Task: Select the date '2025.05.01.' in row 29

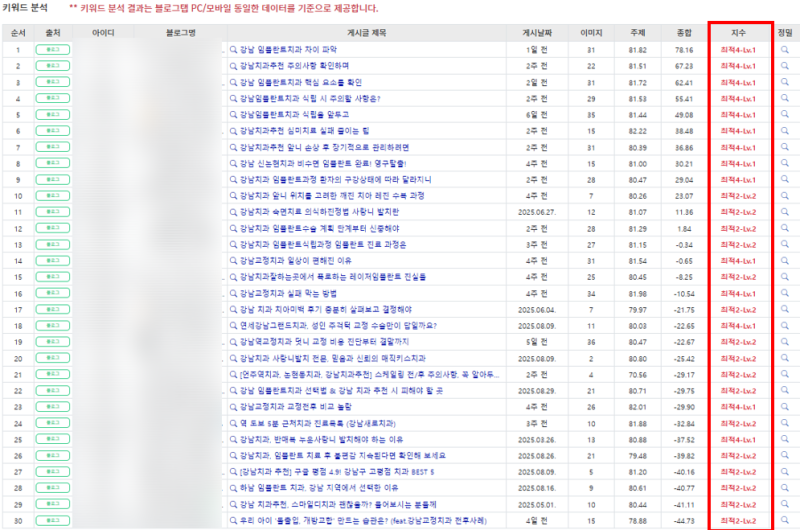Action: 537,504
